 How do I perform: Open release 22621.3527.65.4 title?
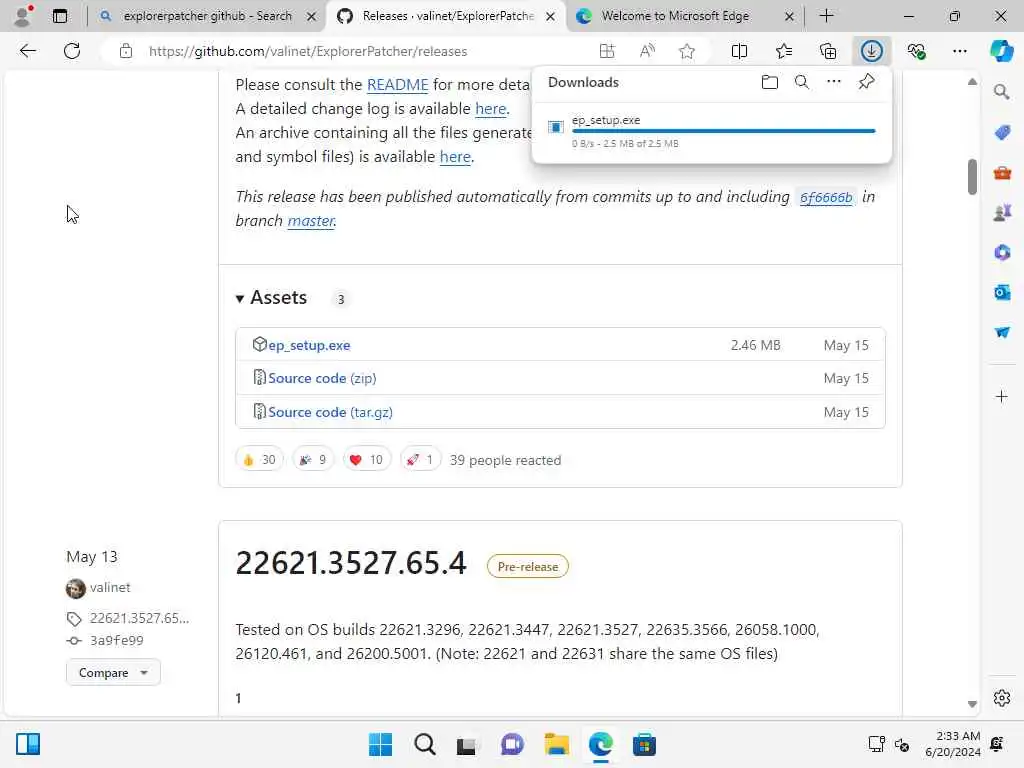pos(351,564)
